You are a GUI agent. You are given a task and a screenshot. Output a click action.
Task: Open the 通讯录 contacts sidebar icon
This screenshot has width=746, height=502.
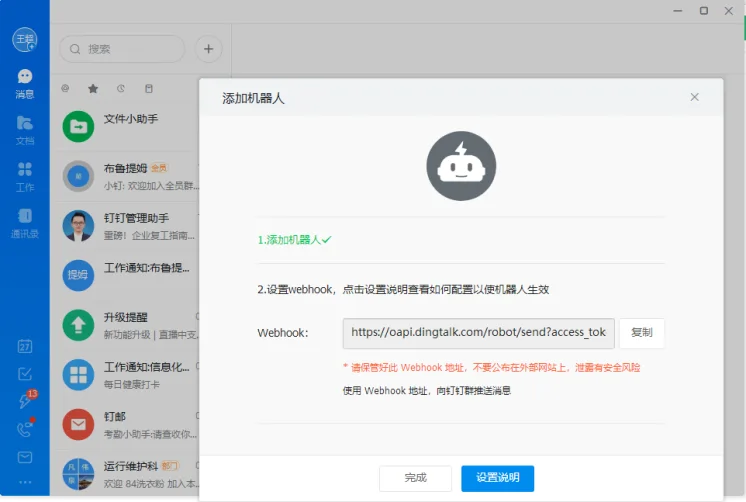click(x=25, y=223)
